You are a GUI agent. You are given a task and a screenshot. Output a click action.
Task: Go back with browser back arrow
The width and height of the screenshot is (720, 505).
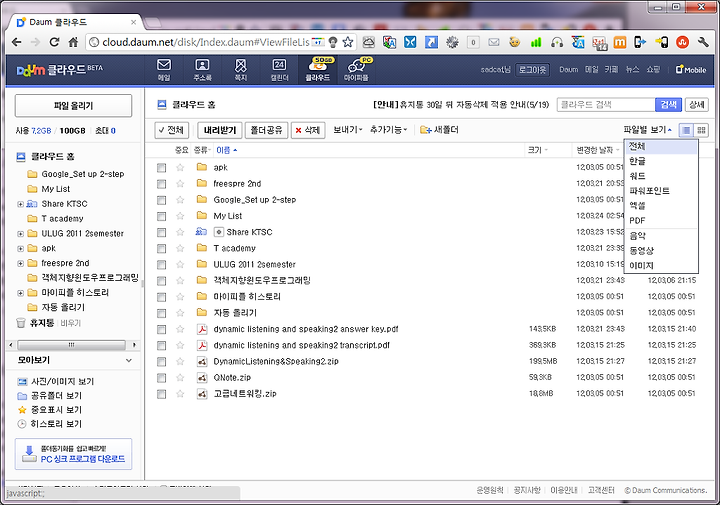pos(17,42)
